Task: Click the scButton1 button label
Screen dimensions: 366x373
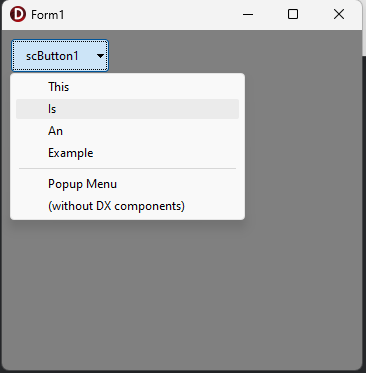Action: (x=52, y=56)
